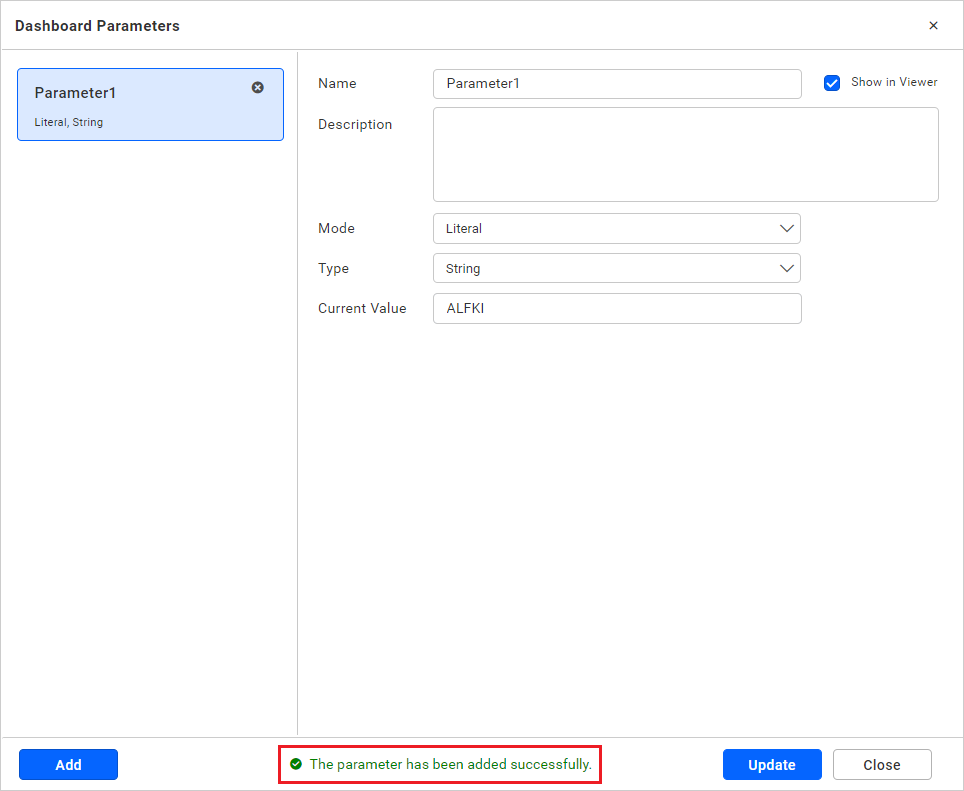Open the Type dropdown chevron

coord(787,268)
